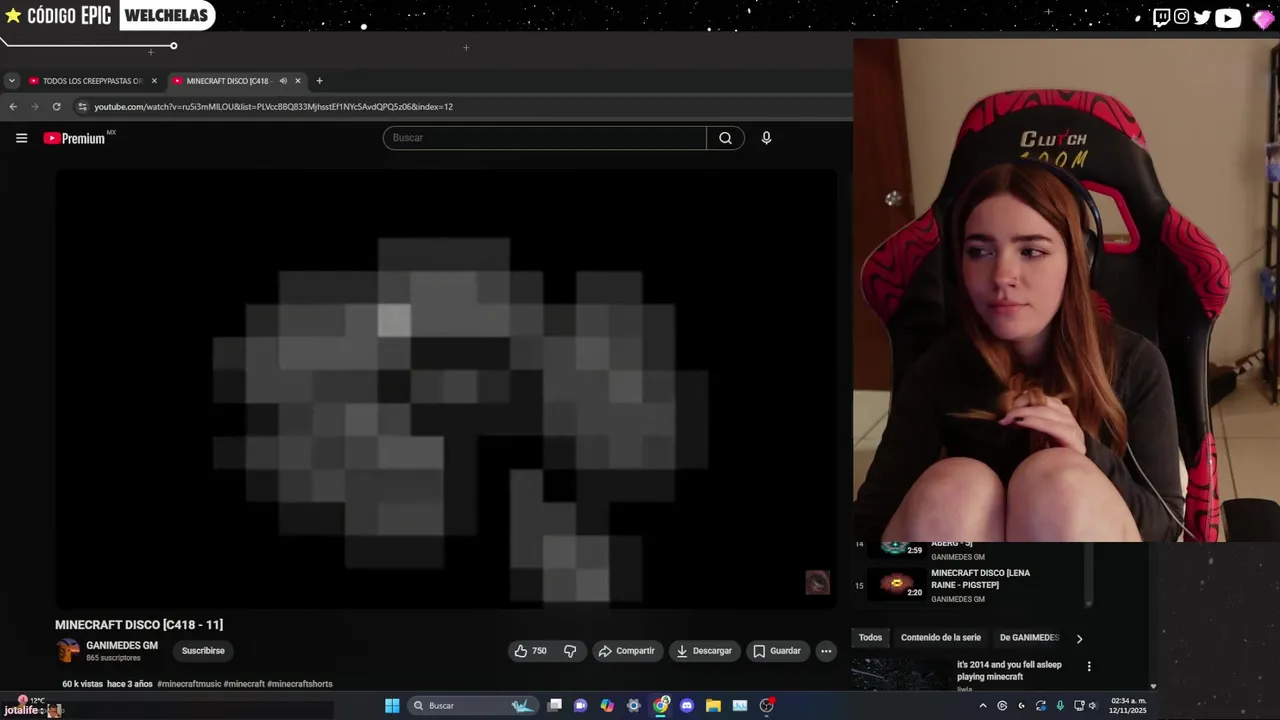Open Chrome from the taskbar
1280x720 pixels.
click(x=661, y=706)
